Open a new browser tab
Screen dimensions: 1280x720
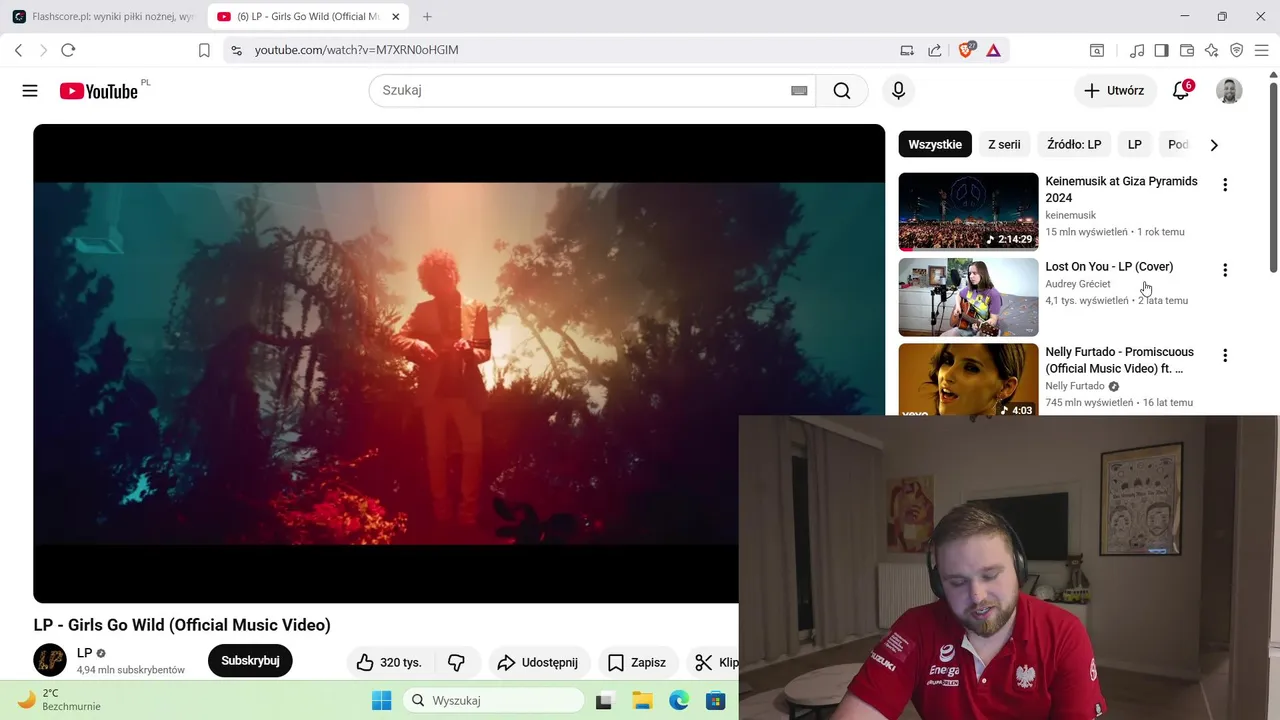click(x=427, y=17)
